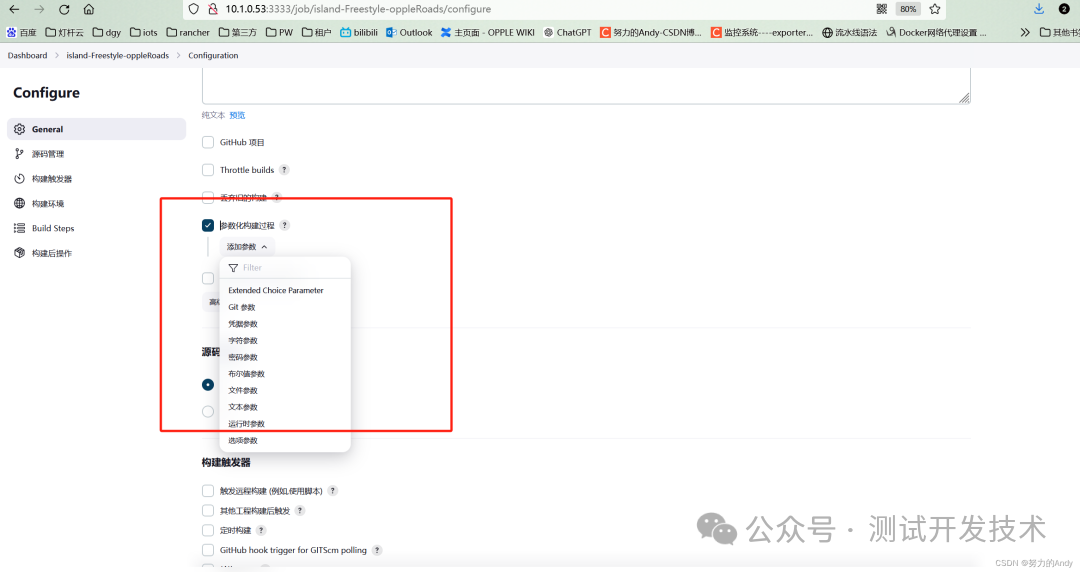Choose 选项参数 from parameter list
The height and width of the screenshot is (572, 1080).
click(285, 440)
